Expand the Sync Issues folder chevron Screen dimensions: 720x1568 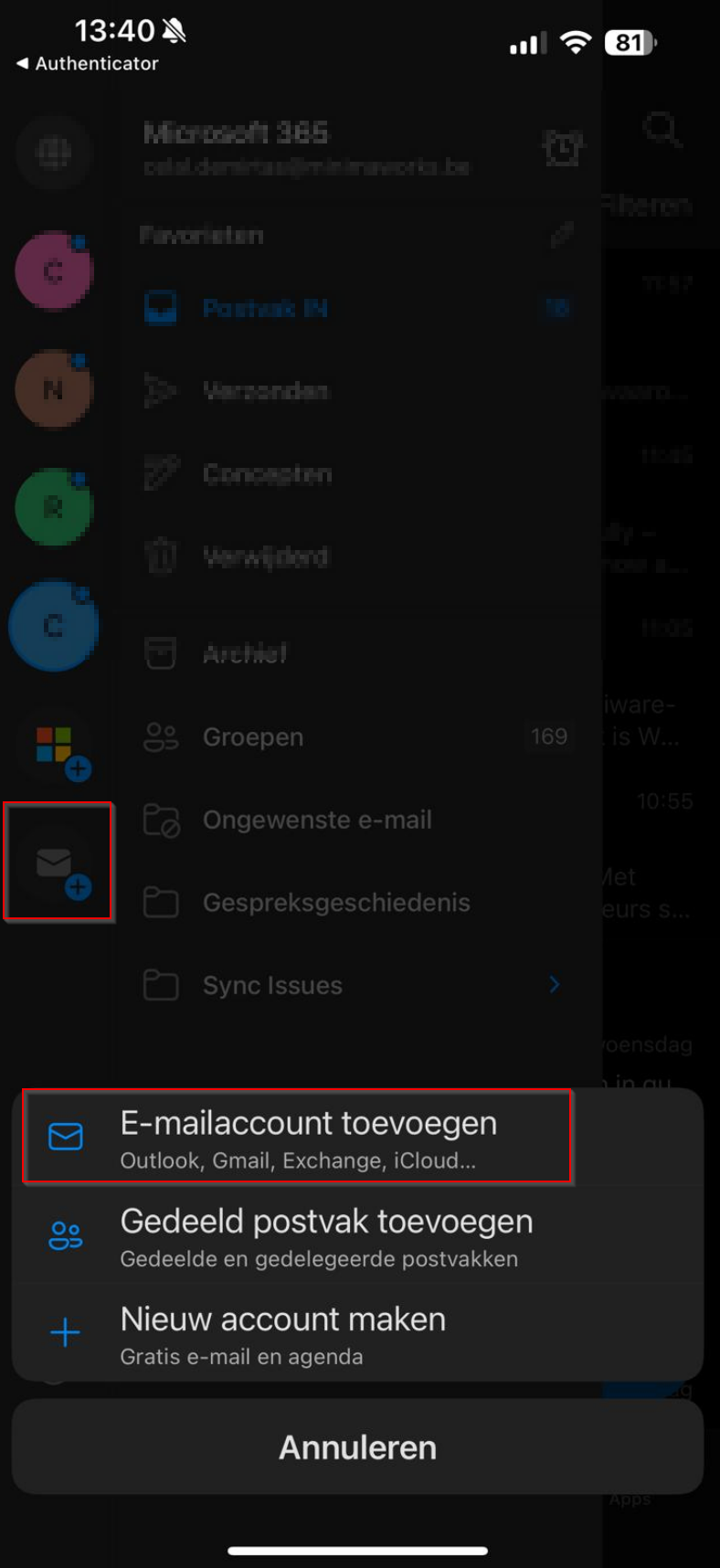pyautogui.click(x=554, y=985)
